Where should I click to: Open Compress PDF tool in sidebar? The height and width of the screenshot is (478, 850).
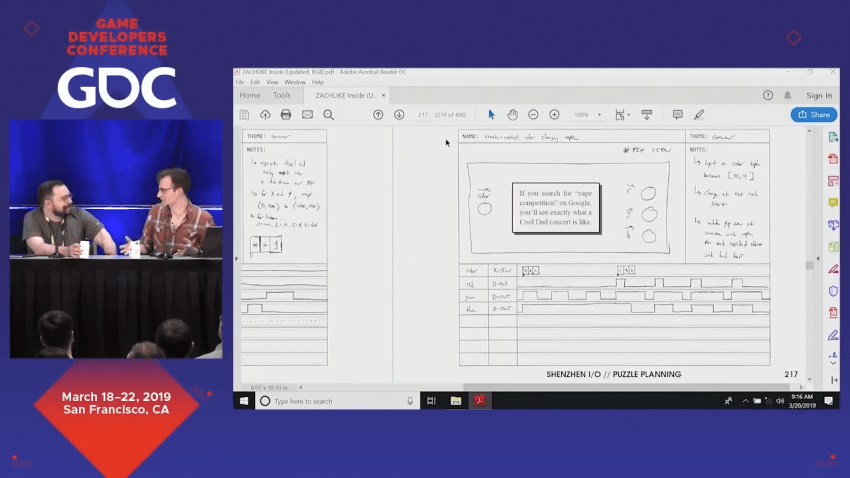tap(833, 313)
